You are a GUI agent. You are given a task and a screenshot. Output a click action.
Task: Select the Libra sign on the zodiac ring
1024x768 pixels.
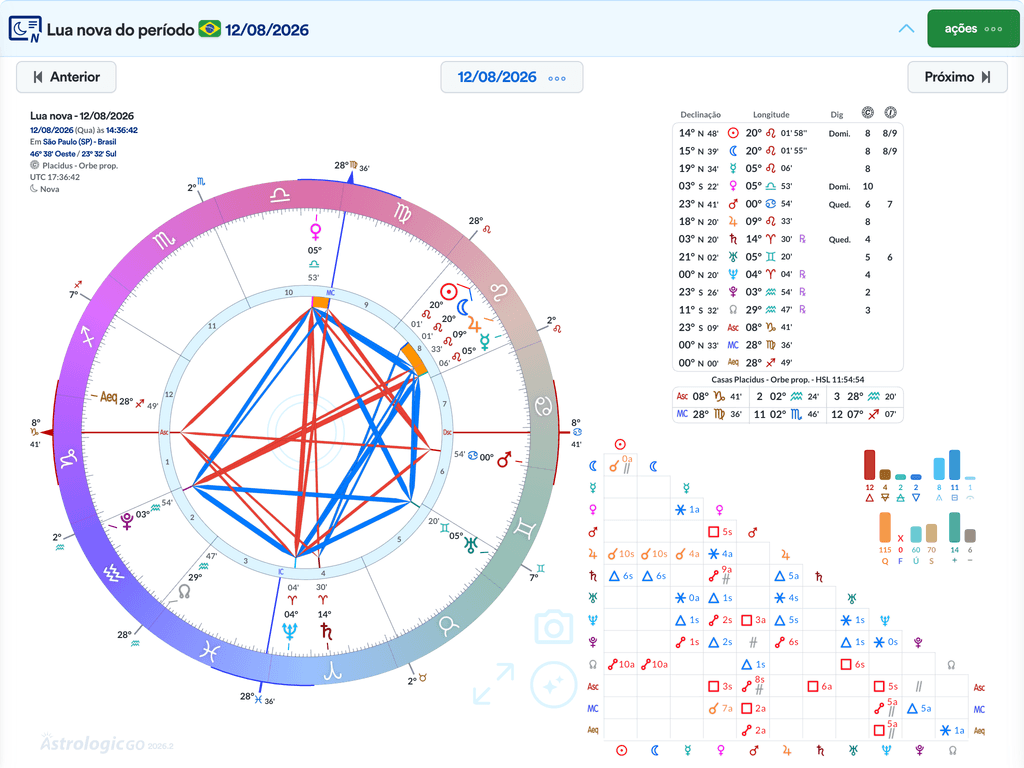coord(280,195)
